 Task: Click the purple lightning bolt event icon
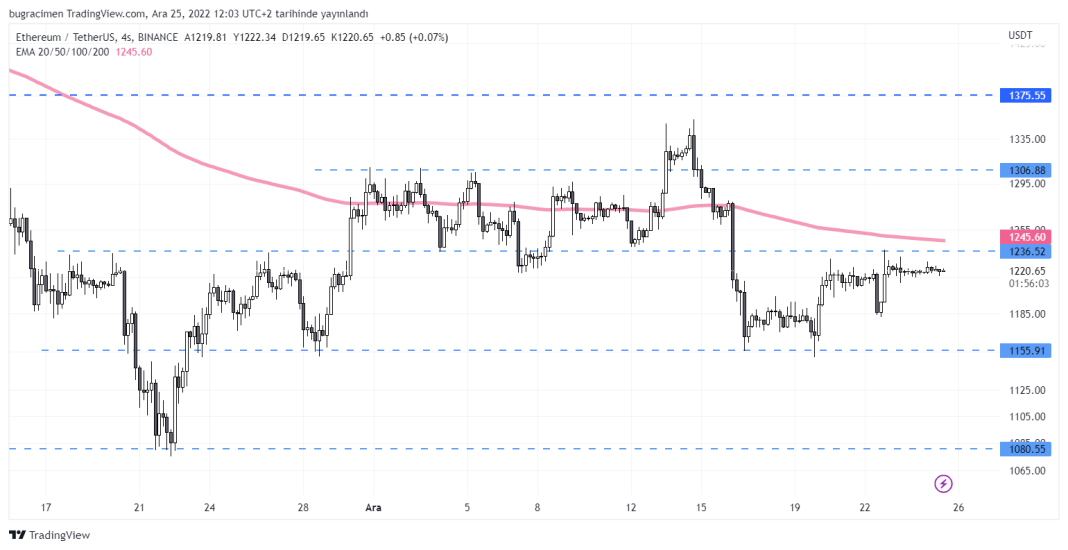(943, 484)
